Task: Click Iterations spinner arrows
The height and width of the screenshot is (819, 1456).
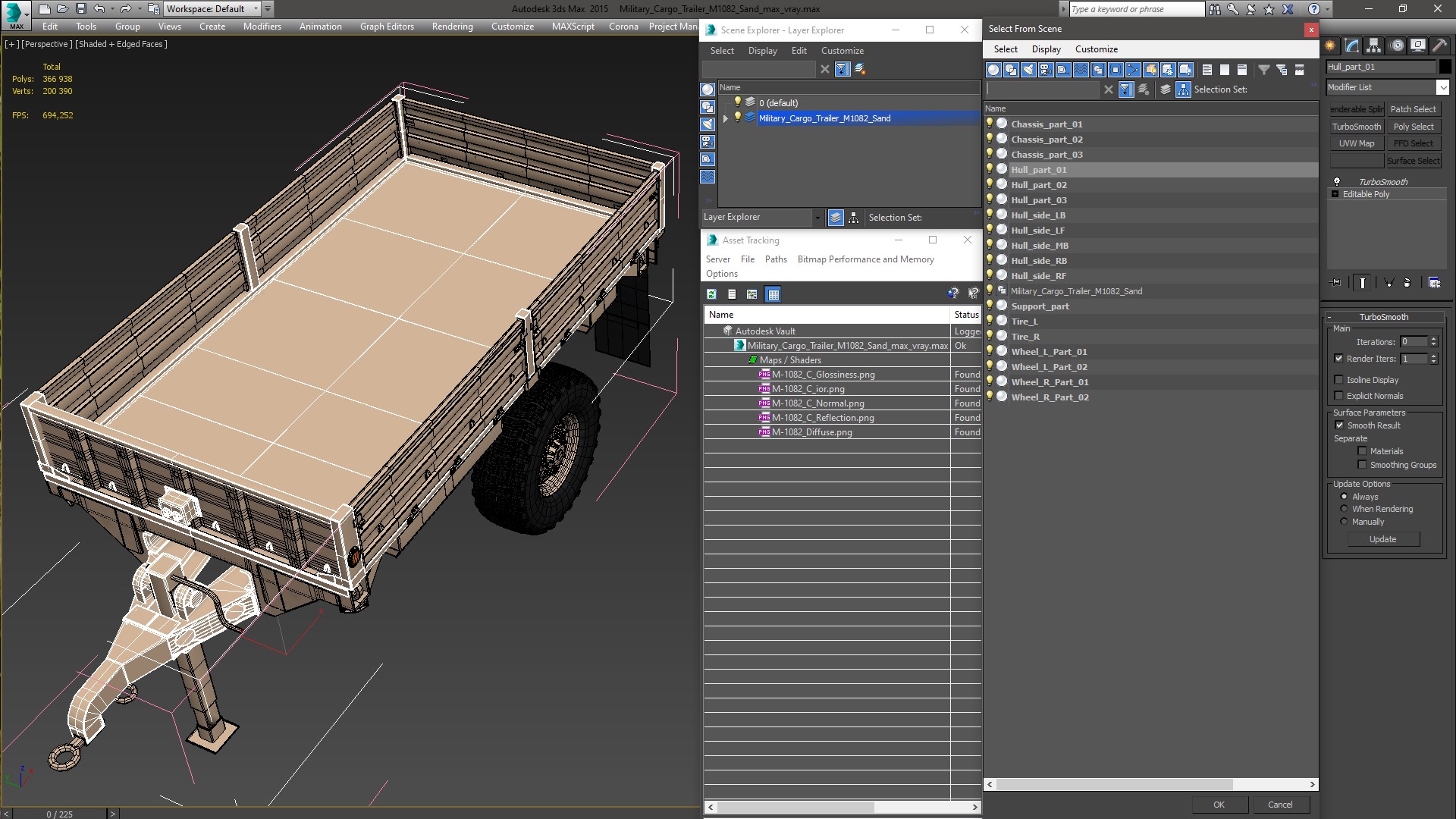Action: 1433,342
